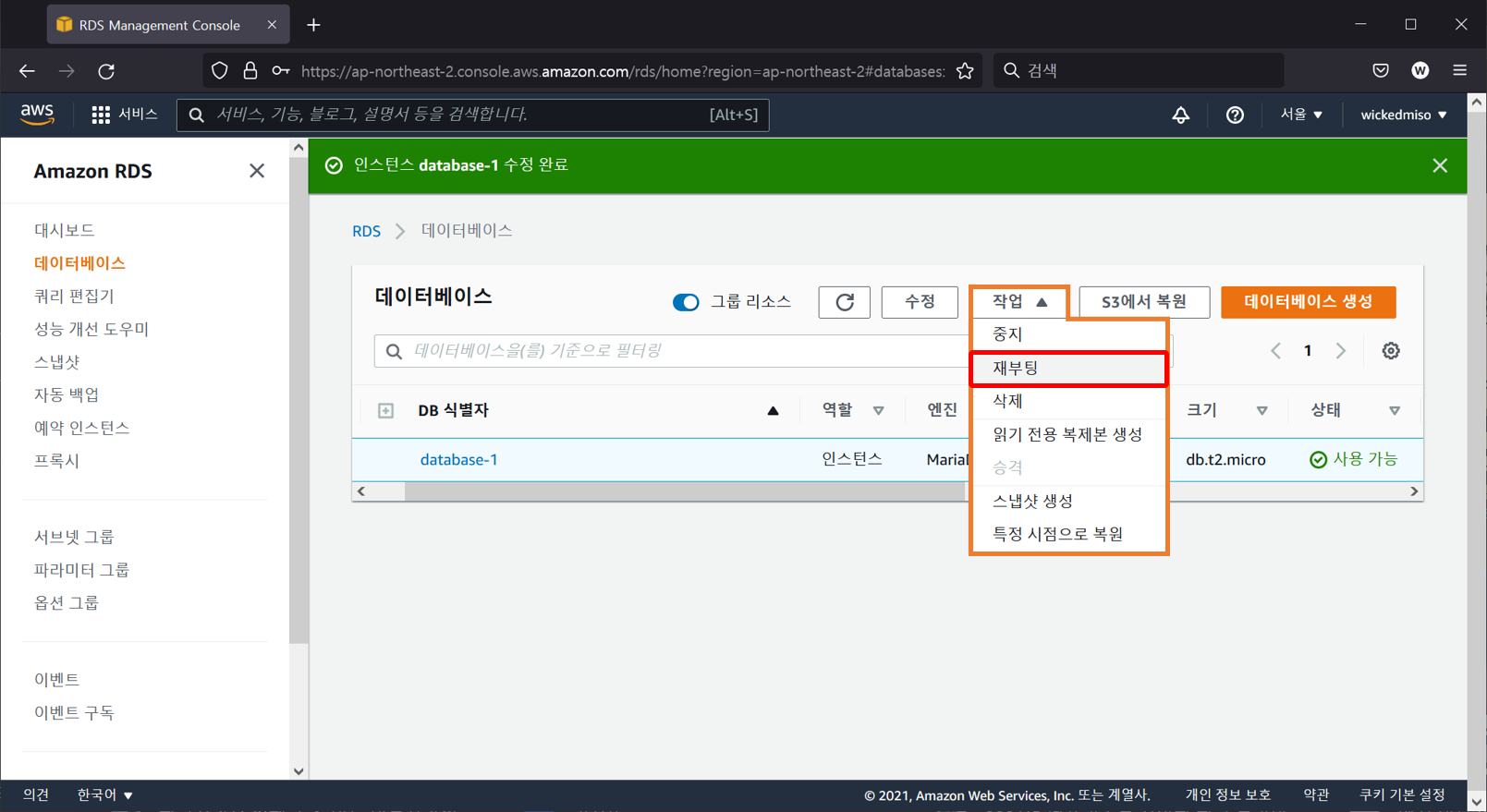Open 쿠키 기본 설정 in the footer
Viewport: 1487px width, 812px height.
(1402, 795)
